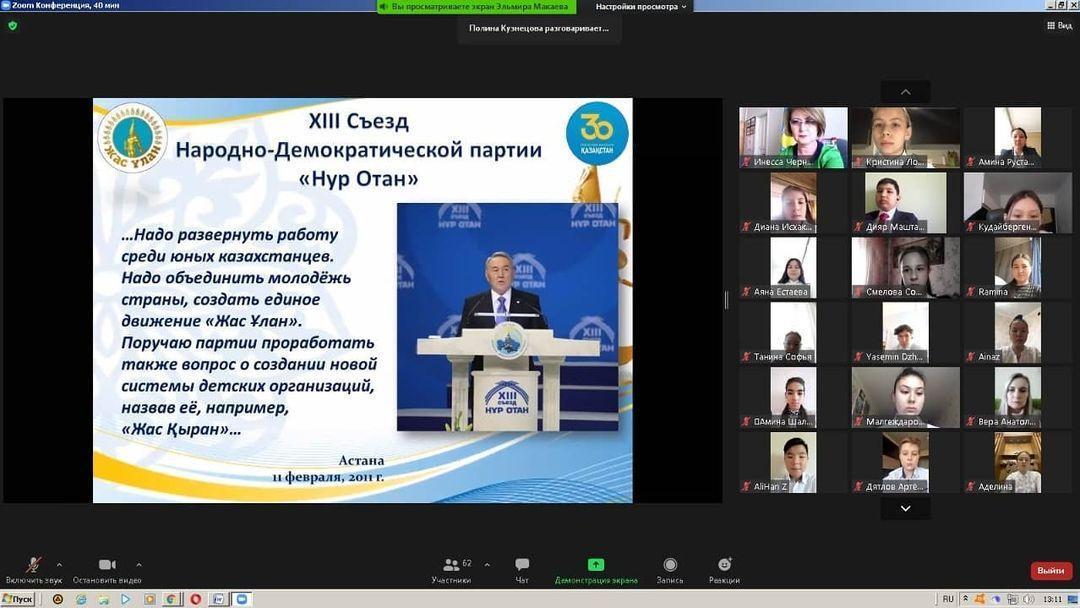This screenshot has width=1080, height=608.
Task: Select Вера Анатол... video thumbnail
Action: pos(1017,397)
